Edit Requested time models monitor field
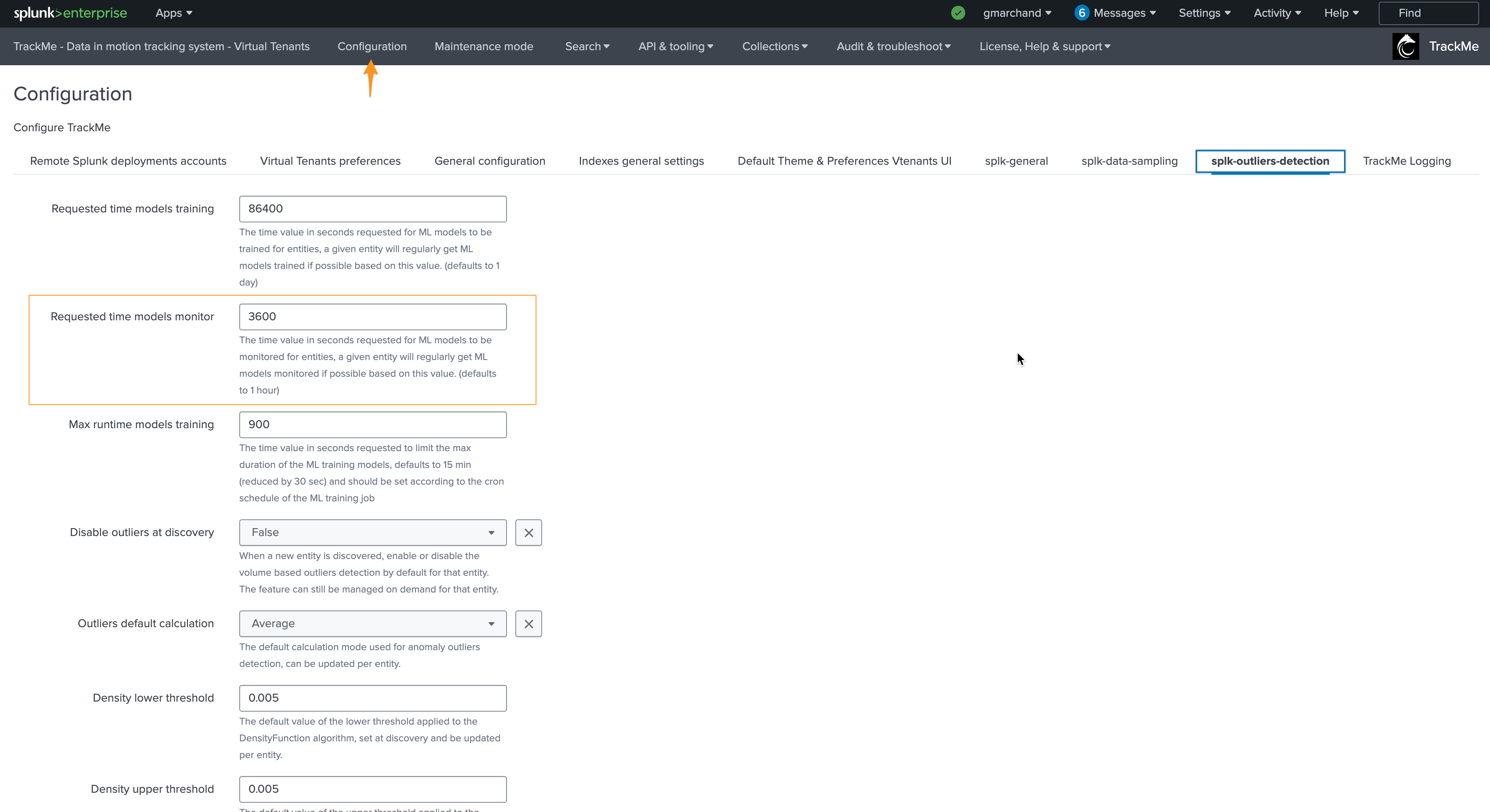This screenshot has width=1490, height=812. [x=373, y=317]
